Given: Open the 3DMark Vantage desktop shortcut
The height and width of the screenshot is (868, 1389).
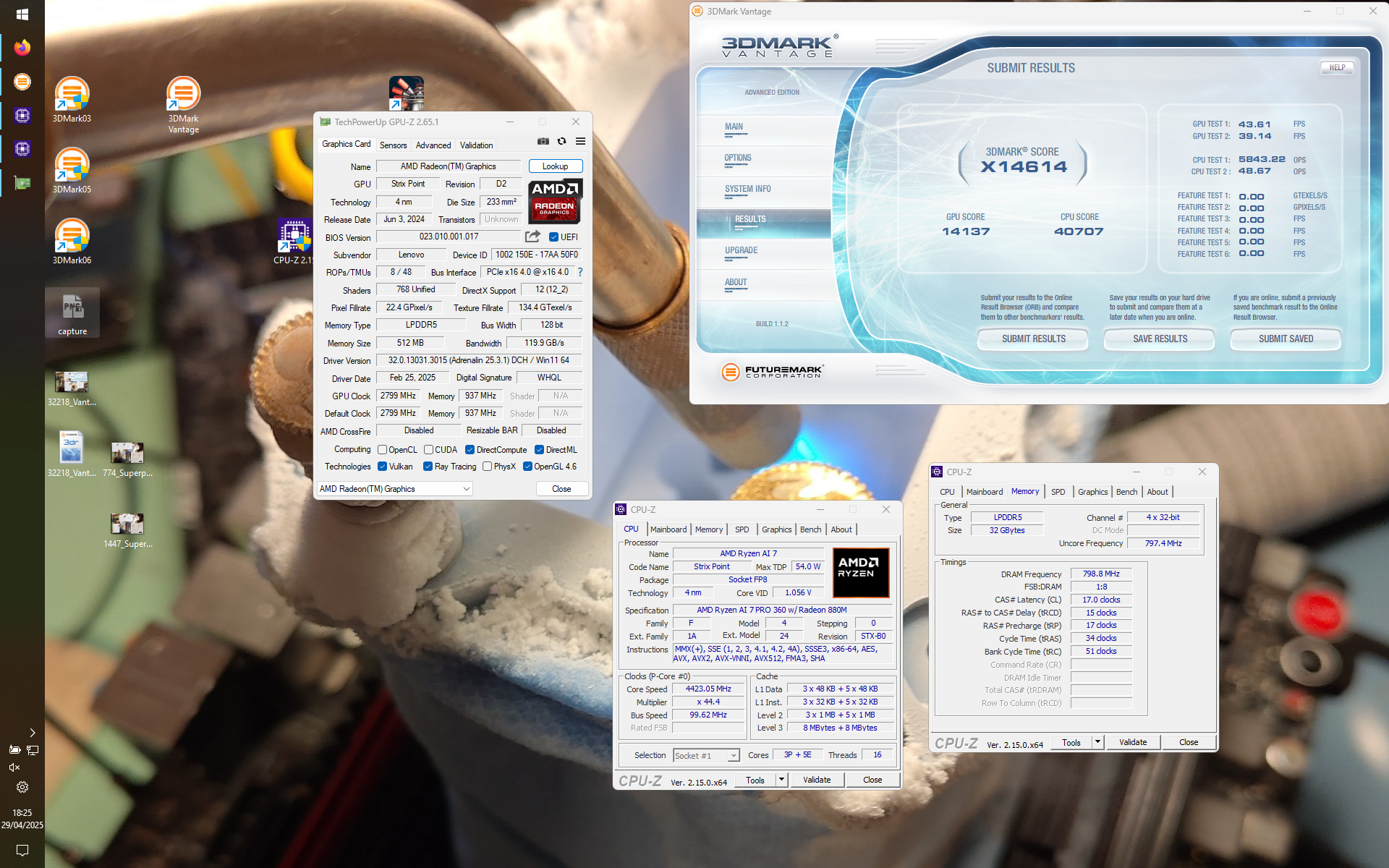Looking at the screenshot, I should (183, 105).
